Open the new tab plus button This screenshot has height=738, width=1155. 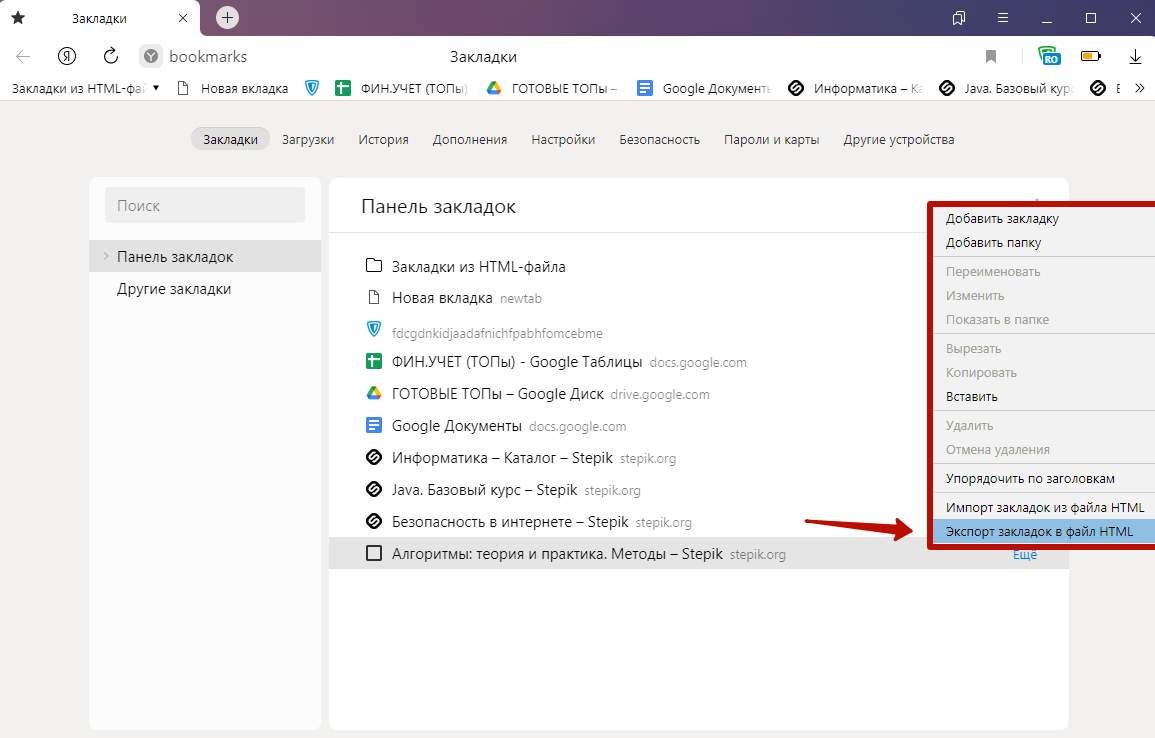pos(228,18)
